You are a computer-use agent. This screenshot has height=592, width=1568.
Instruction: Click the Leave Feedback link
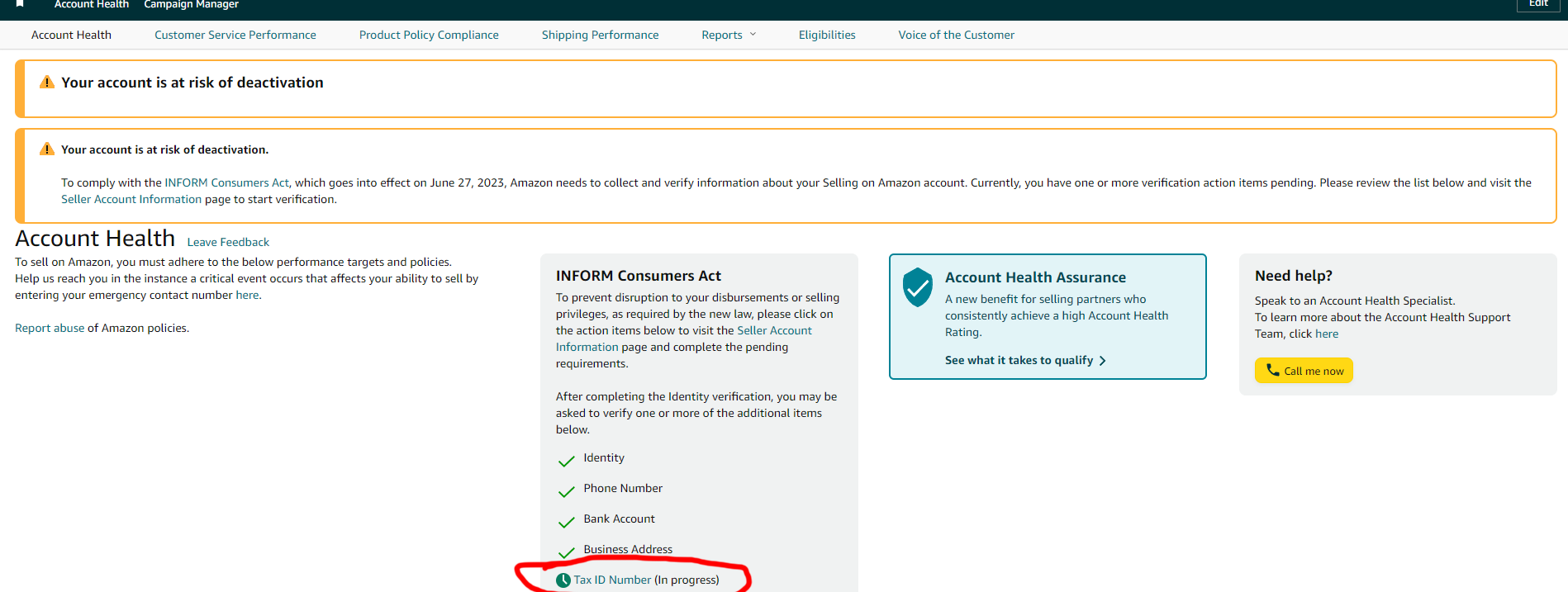pos(228,242)
